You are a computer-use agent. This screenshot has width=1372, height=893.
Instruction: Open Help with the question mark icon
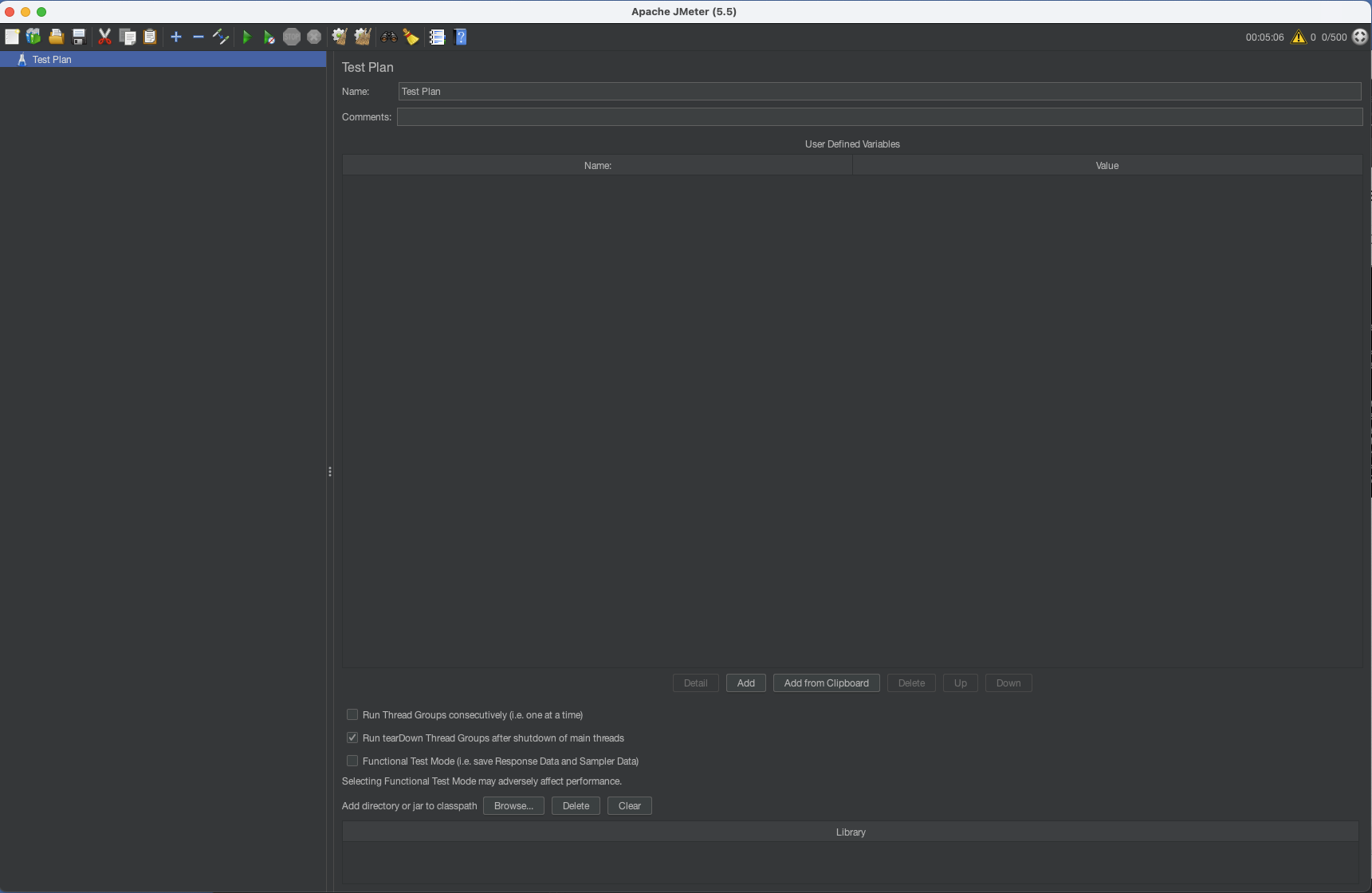[x=461, y=37]
